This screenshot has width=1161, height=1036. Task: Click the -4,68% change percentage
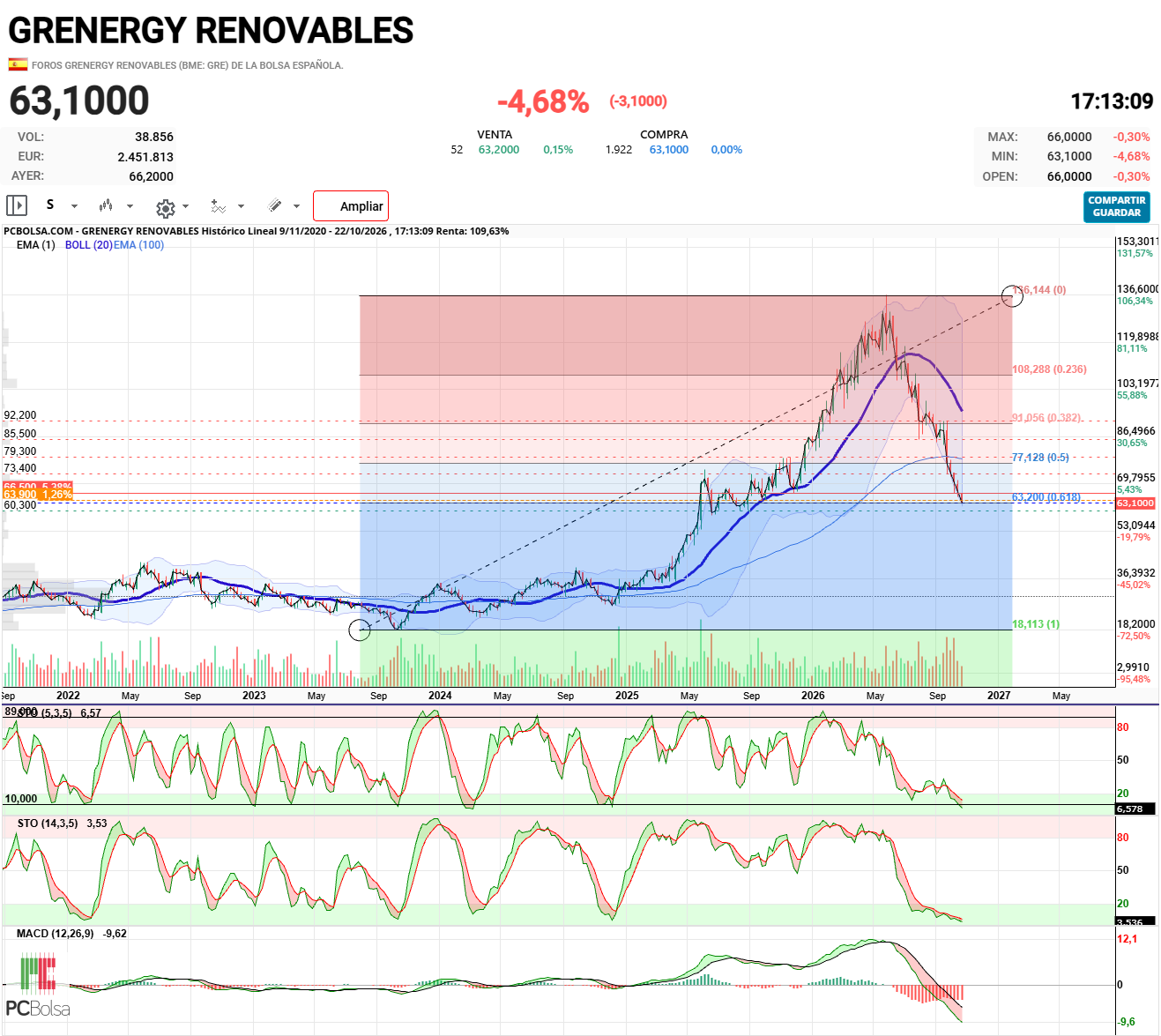[543, 101]
